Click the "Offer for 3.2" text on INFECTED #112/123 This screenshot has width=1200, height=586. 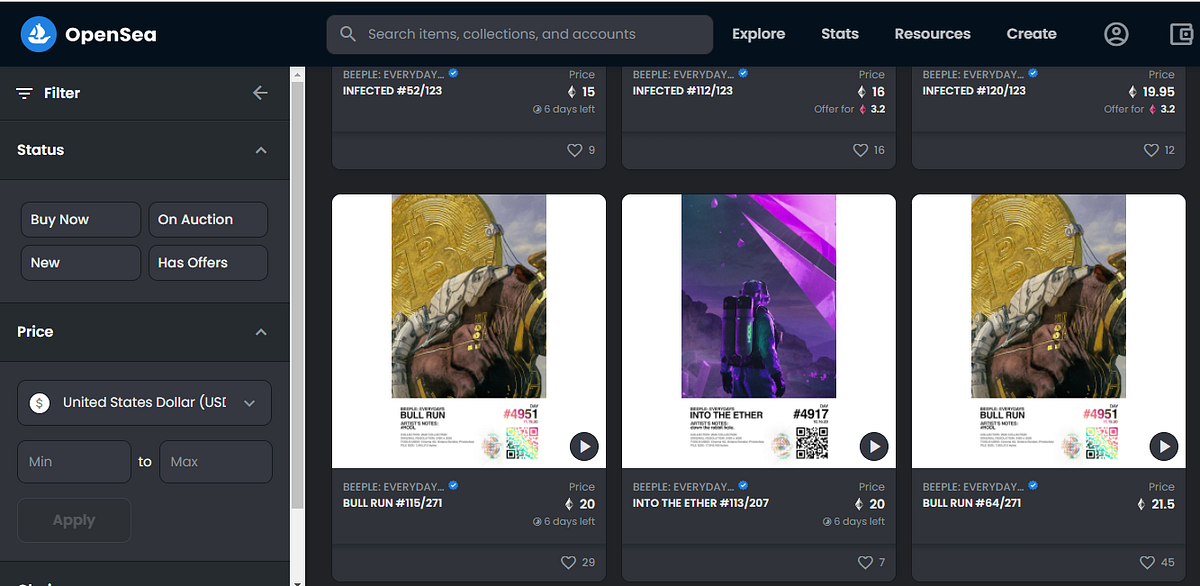pyautogui.click(x=850, y=109)
